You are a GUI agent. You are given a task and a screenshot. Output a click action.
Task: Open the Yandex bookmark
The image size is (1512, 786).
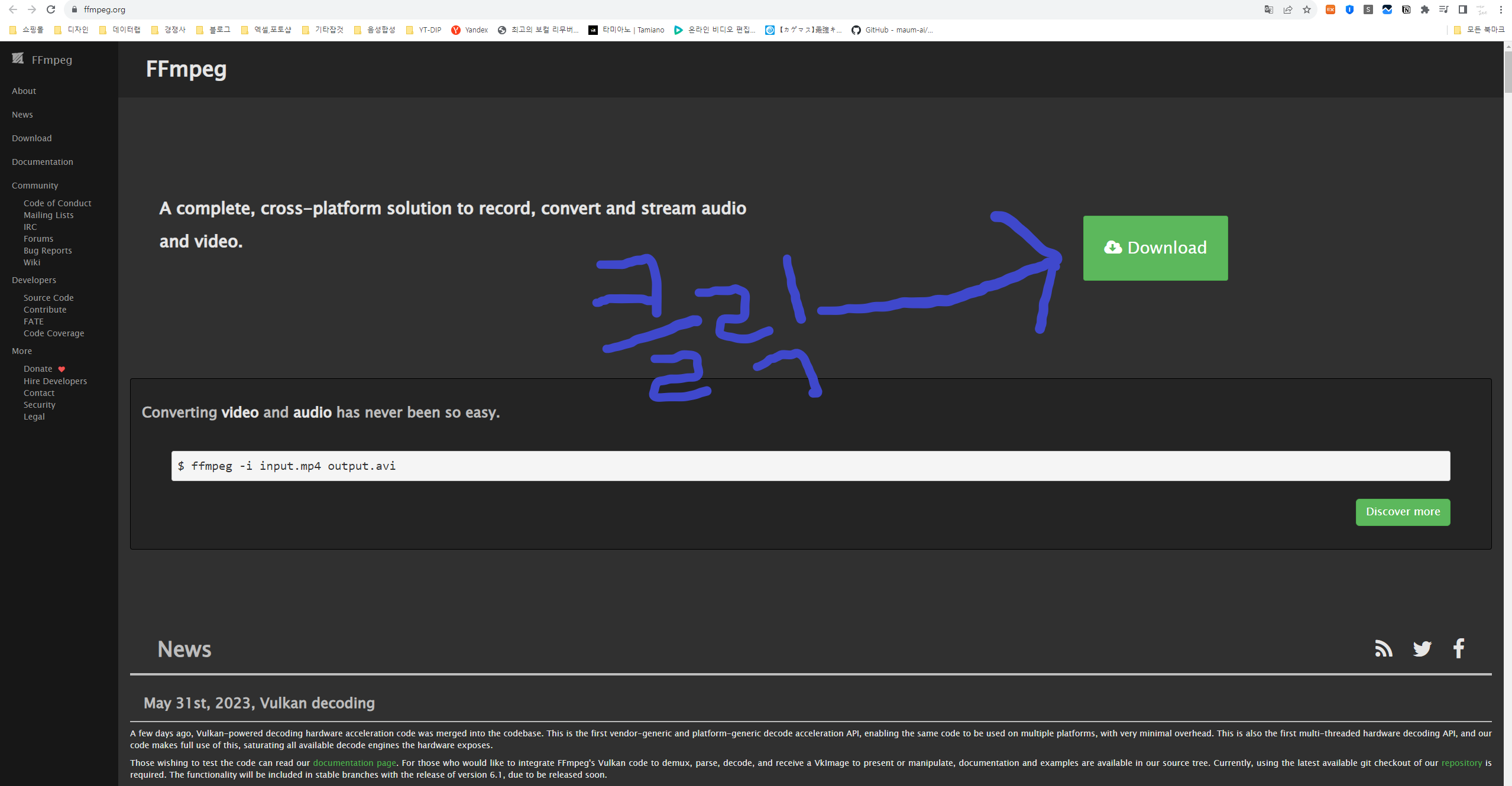pos(470,30)
